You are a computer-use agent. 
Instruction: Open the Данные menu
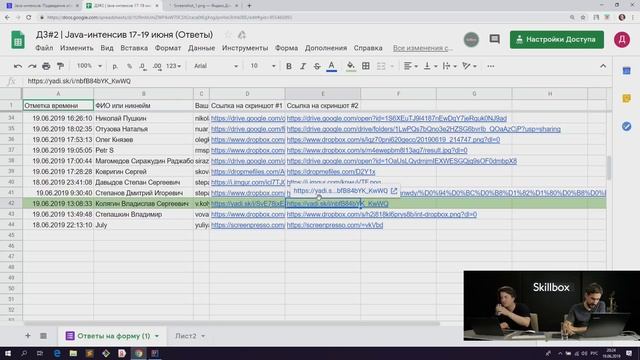[201, 48]
